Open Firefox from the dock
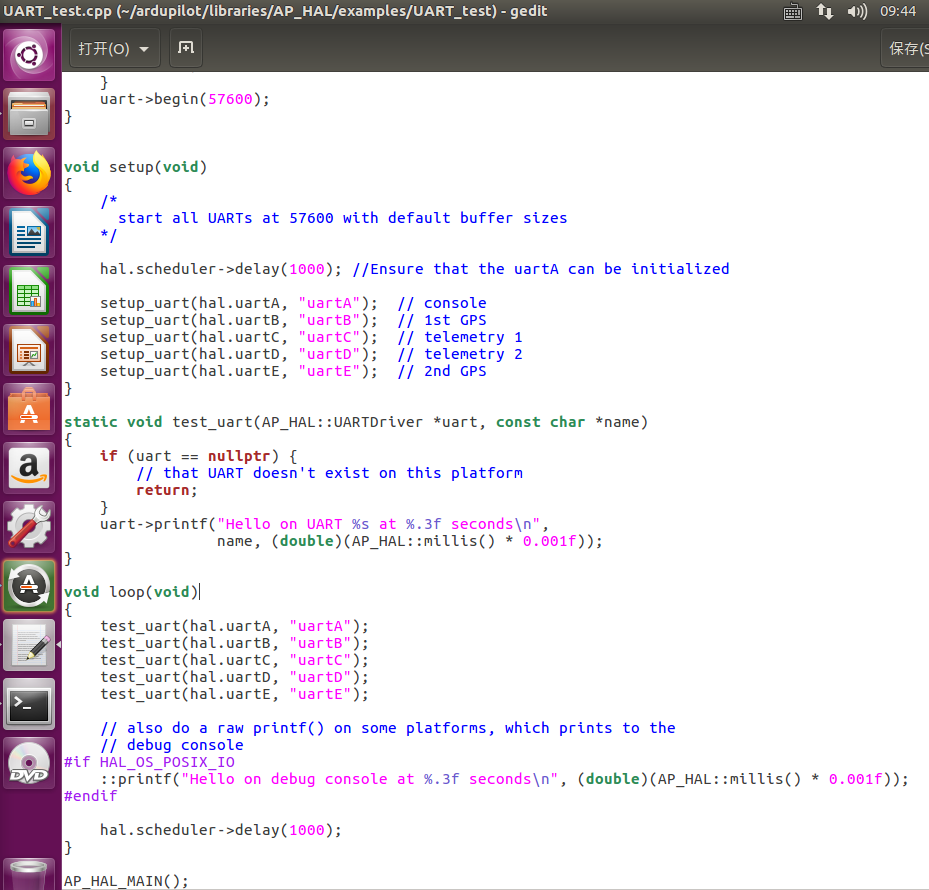This screenshot has width=929, height=890. (28, 172)
